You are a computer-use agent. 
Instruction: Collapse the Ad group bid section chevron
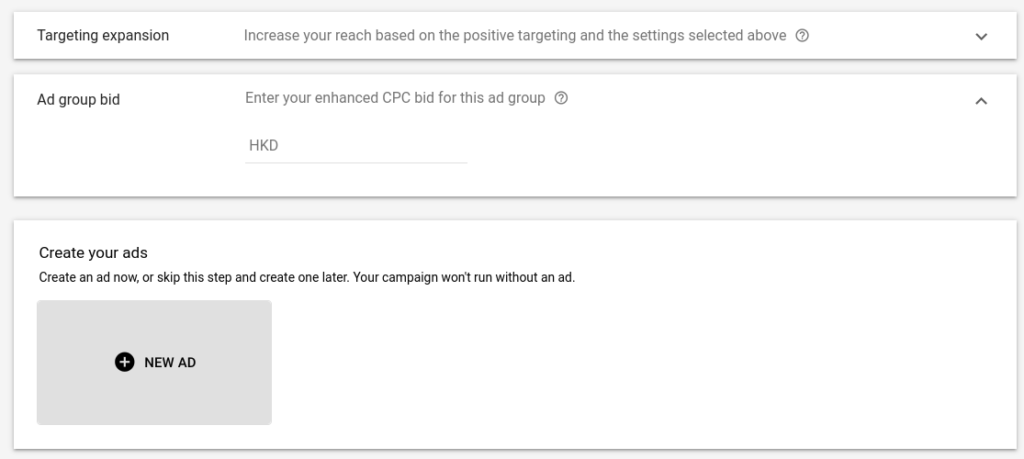(x=981, y=101)
